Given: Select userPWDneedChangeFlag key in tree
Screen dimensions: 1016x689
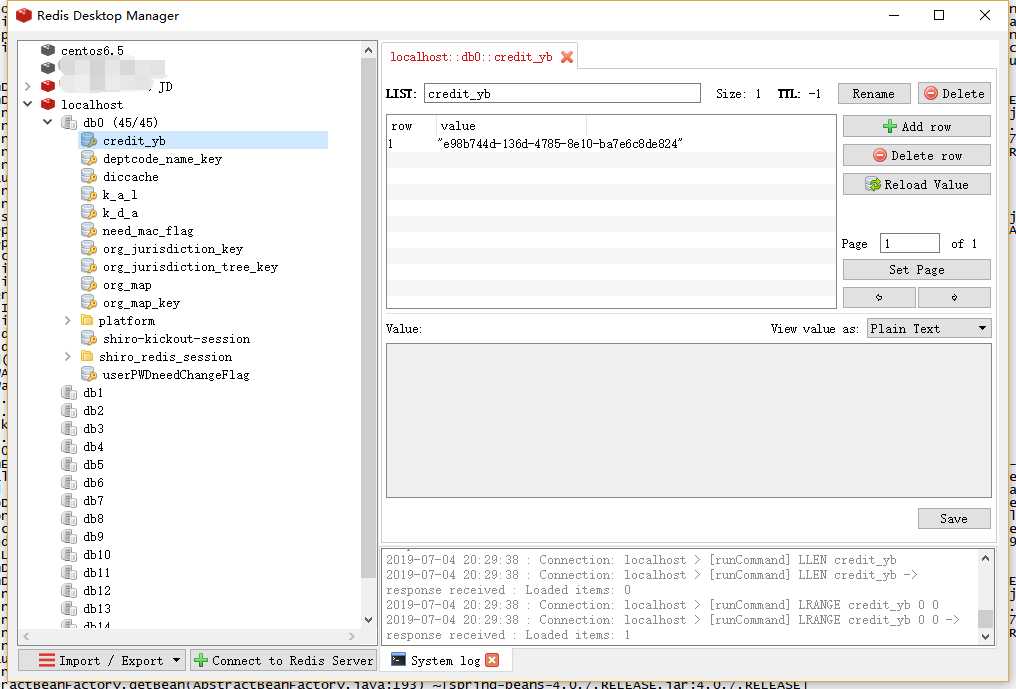Looking at the screenshot, I should click(x=176, y=375).
